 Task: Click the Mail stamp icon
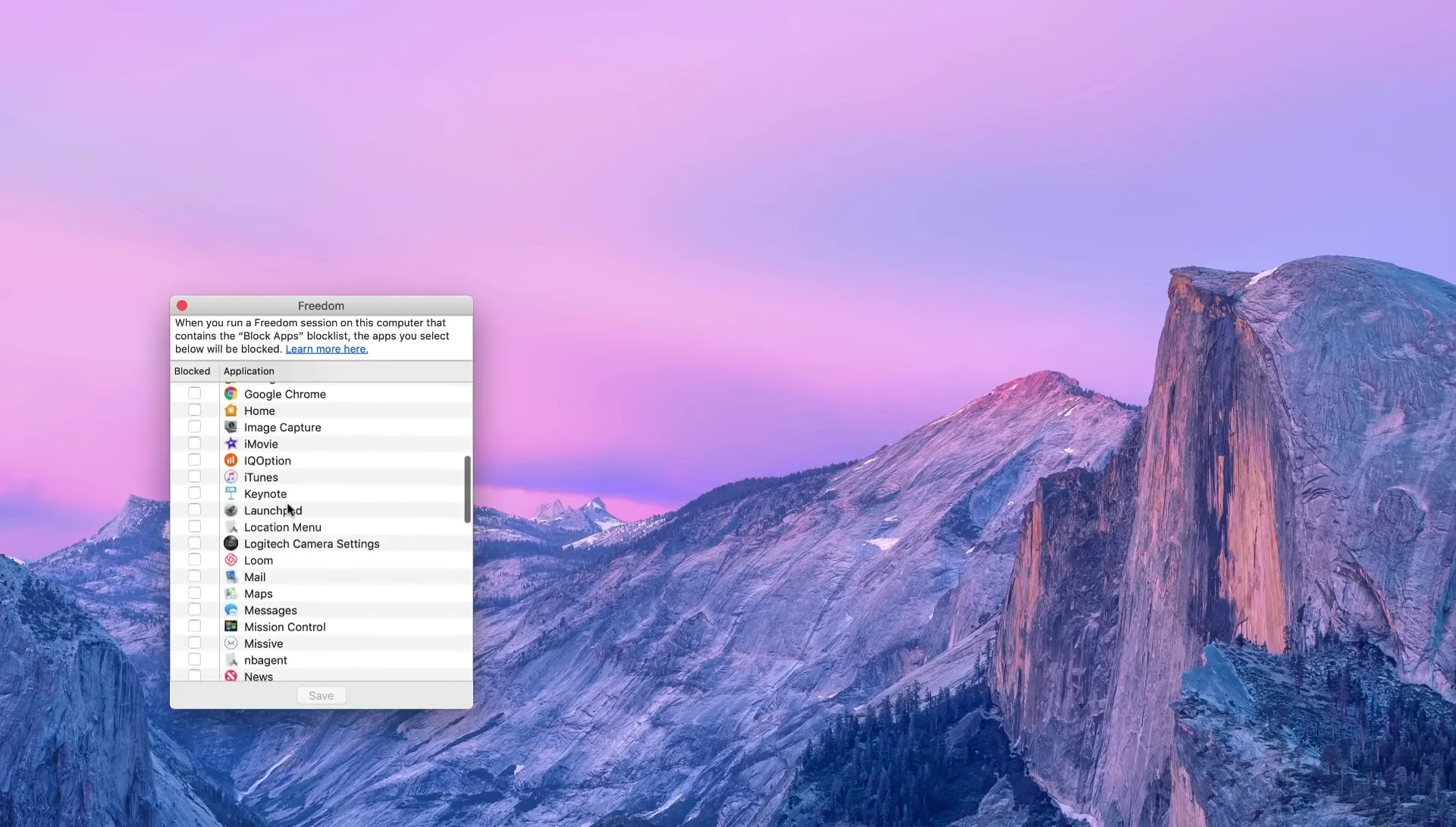[x=231, y=577]
